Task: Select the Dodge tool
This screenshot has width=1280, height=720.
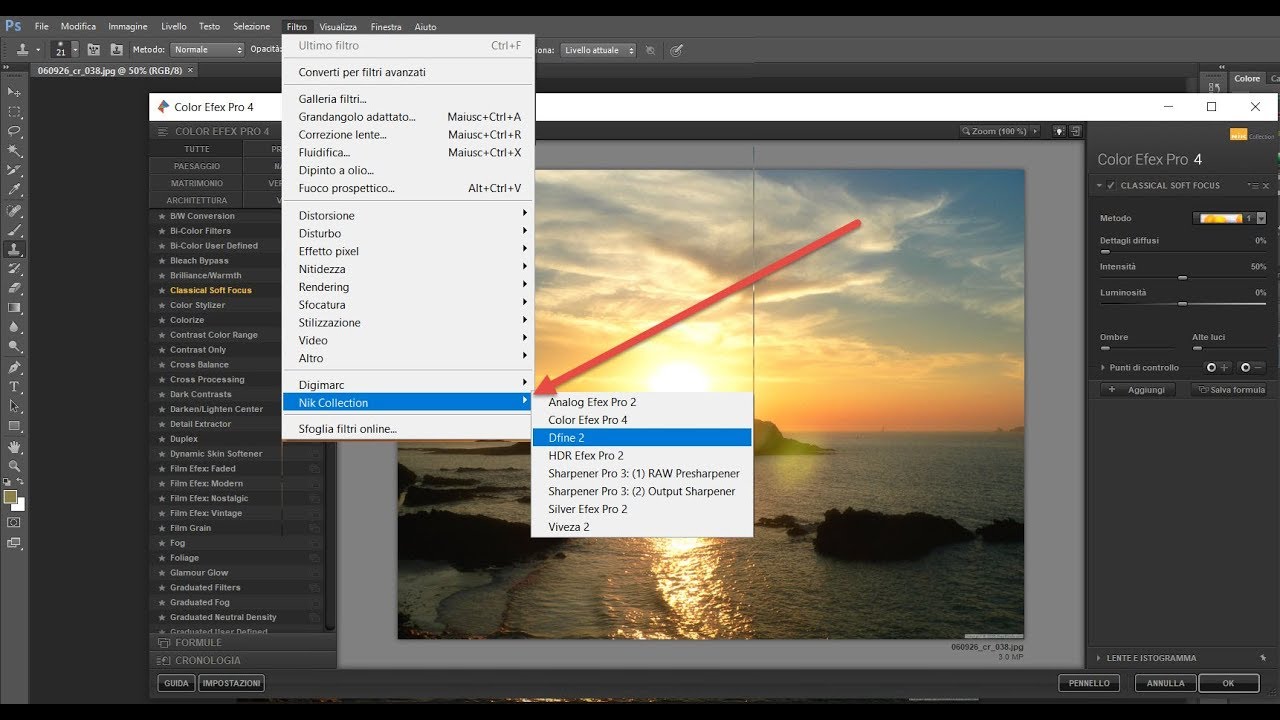Action: click(x=14, y=347)
